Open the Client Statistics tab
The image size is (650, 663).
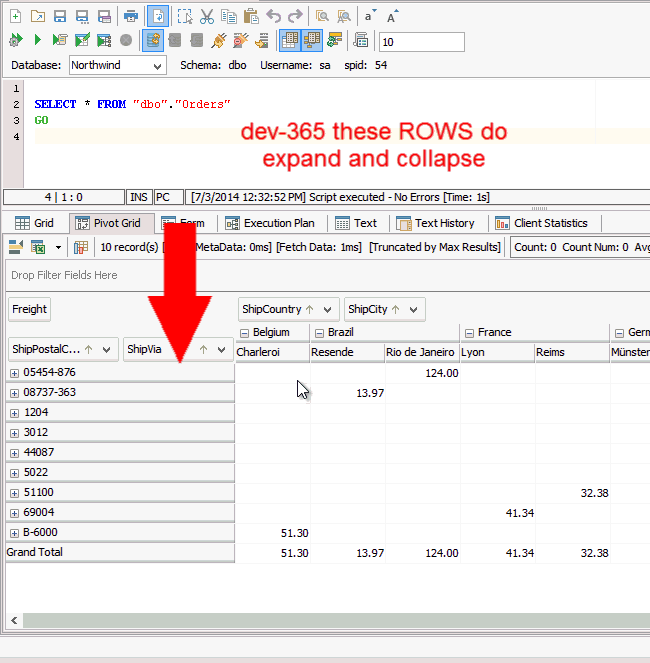point(543,223)
